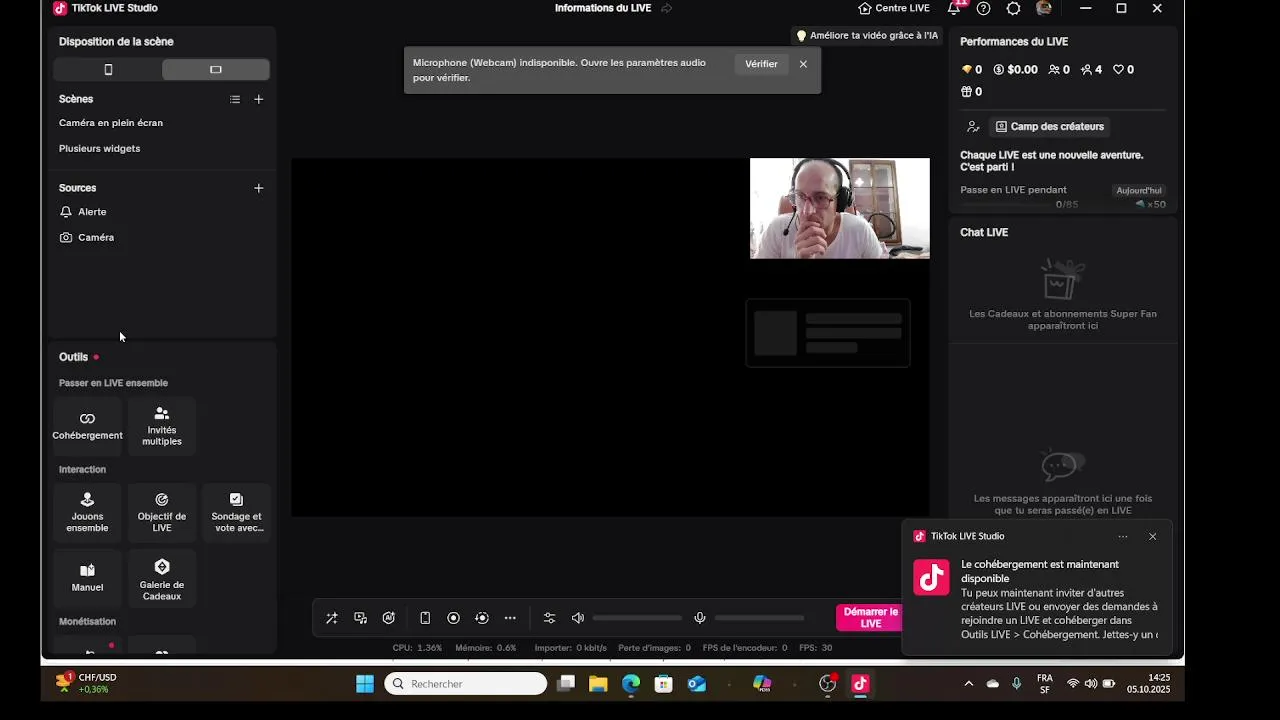
Task: Click the media music icon in bottom toolbar
Action: (x=361, y=618)
